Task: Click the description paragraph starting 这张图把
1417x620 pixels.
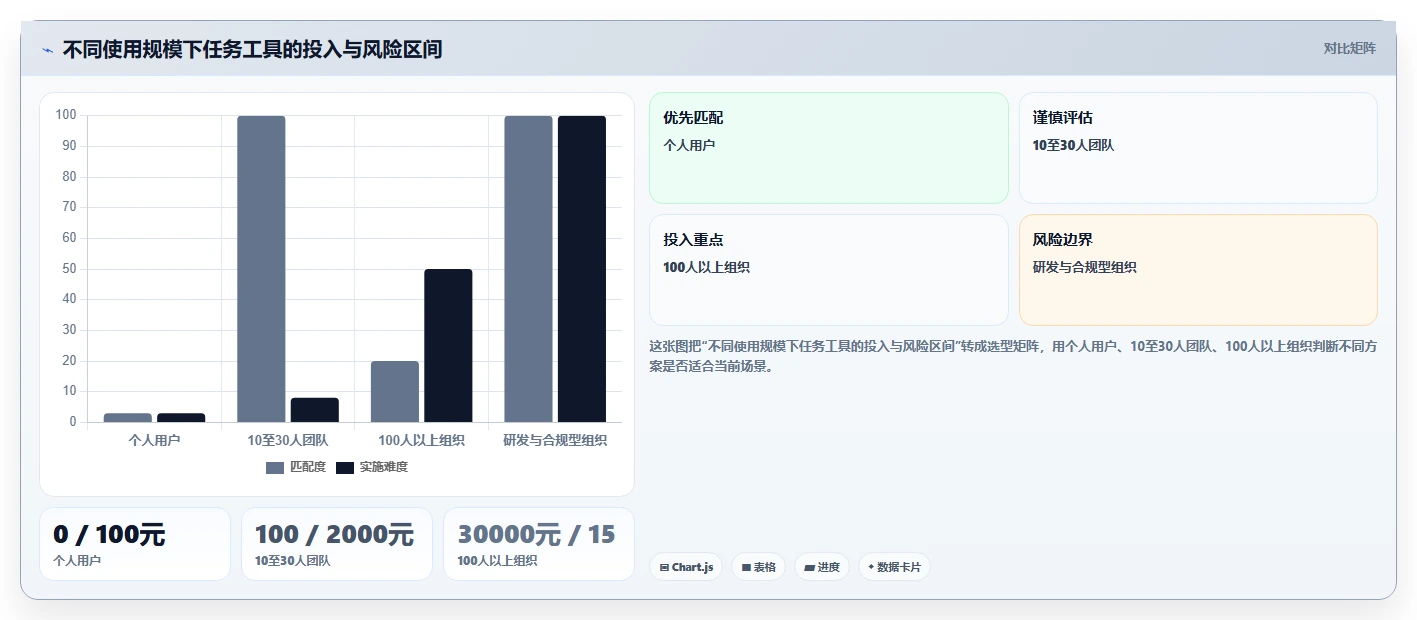Action: click(1012, 356)
